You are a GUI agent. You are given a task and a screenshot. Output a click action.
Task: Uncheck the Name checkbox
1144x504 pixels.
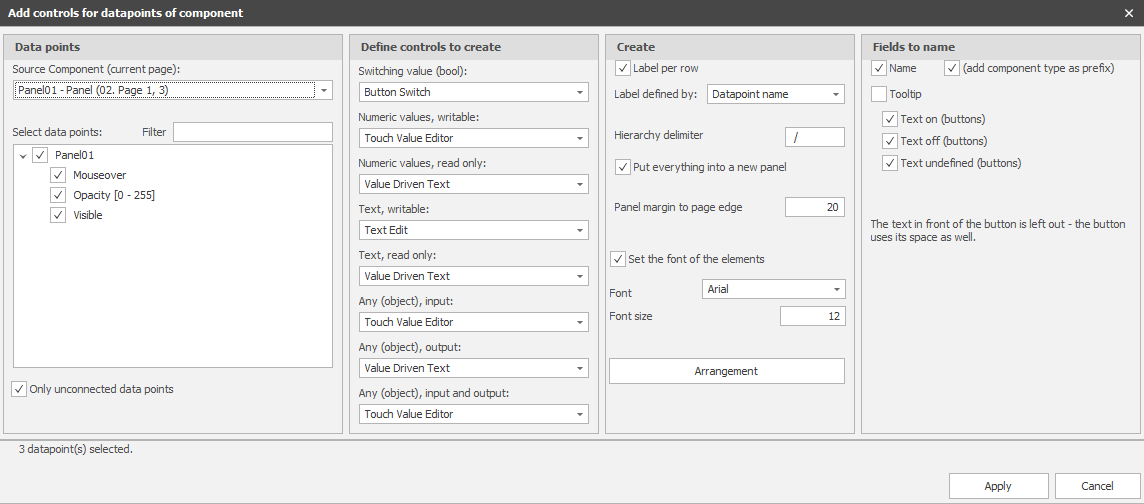click(879, 68)
